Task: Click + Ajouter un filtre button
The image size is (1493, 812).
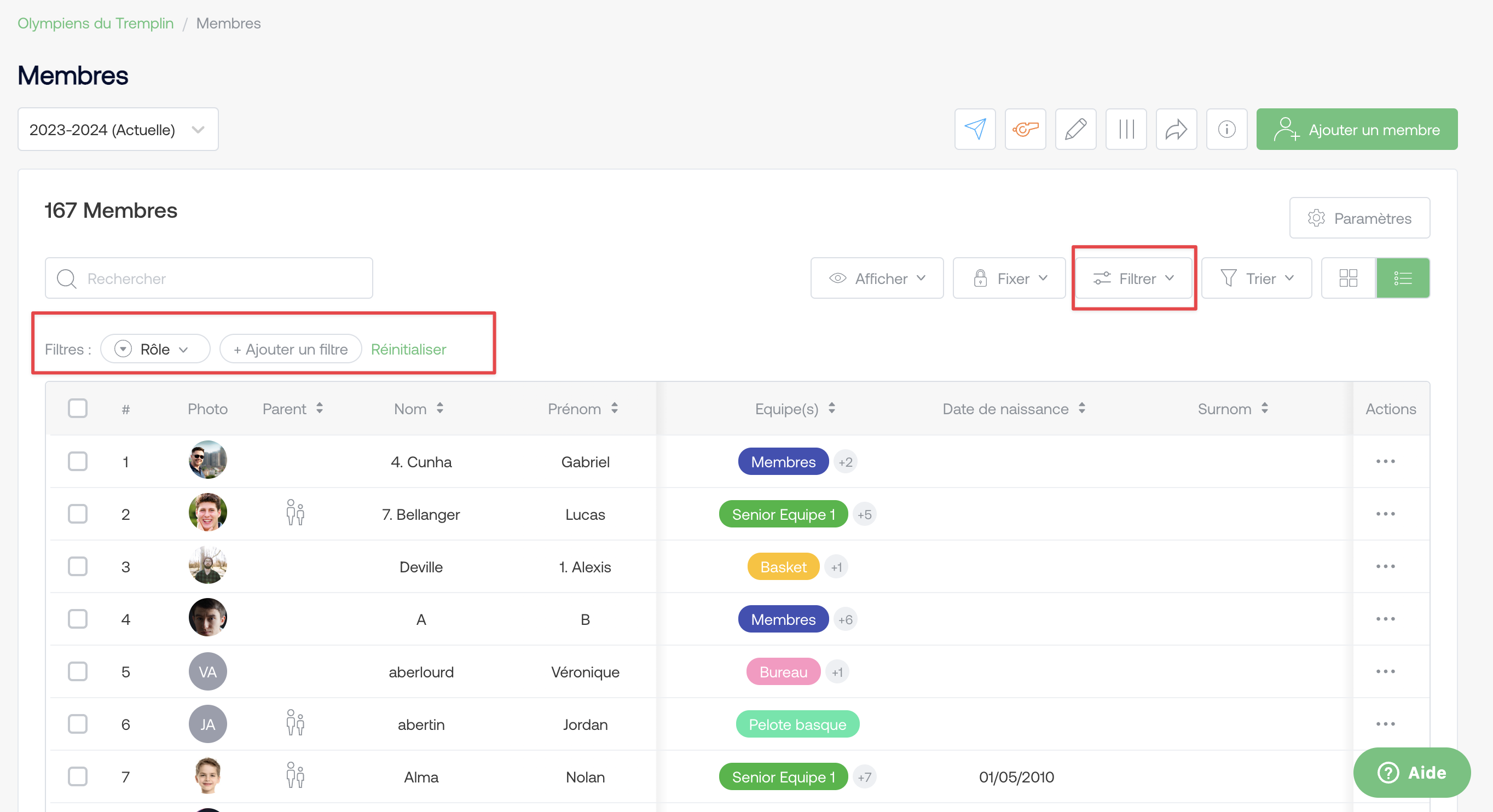Action: point(291,349)
